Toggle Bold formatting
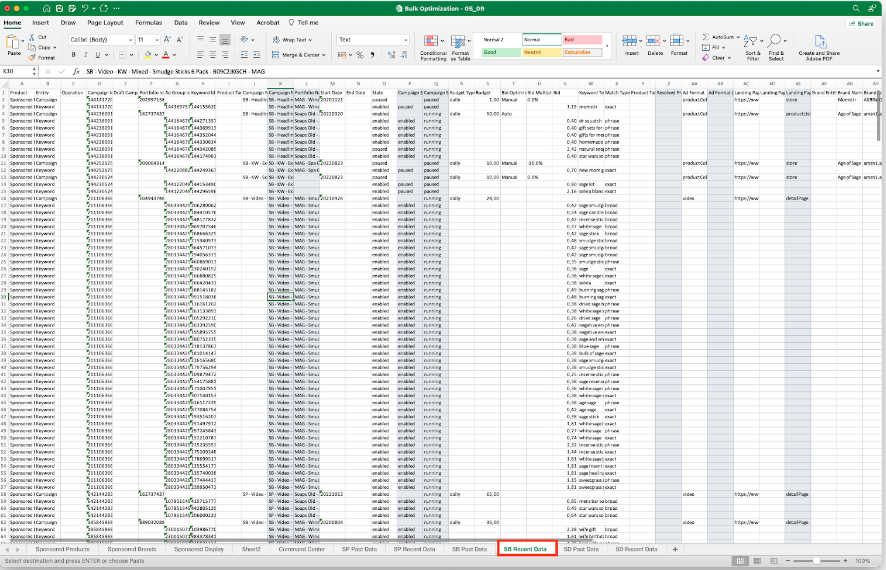The height and width of the screenshot is (570, 886). pyautogui.click(x=75, y=56)
